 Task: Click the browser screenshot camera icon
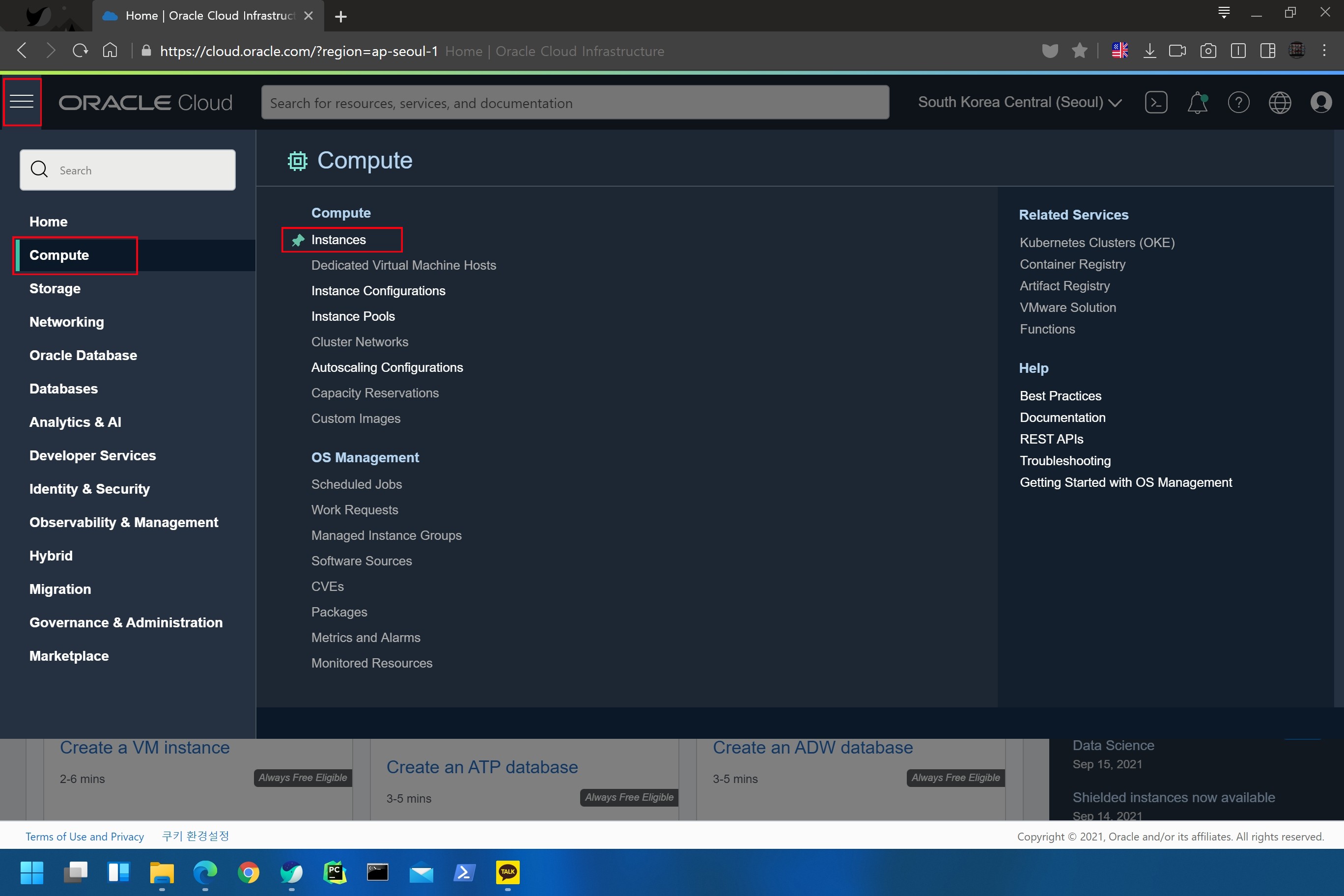click(1207, 51)
